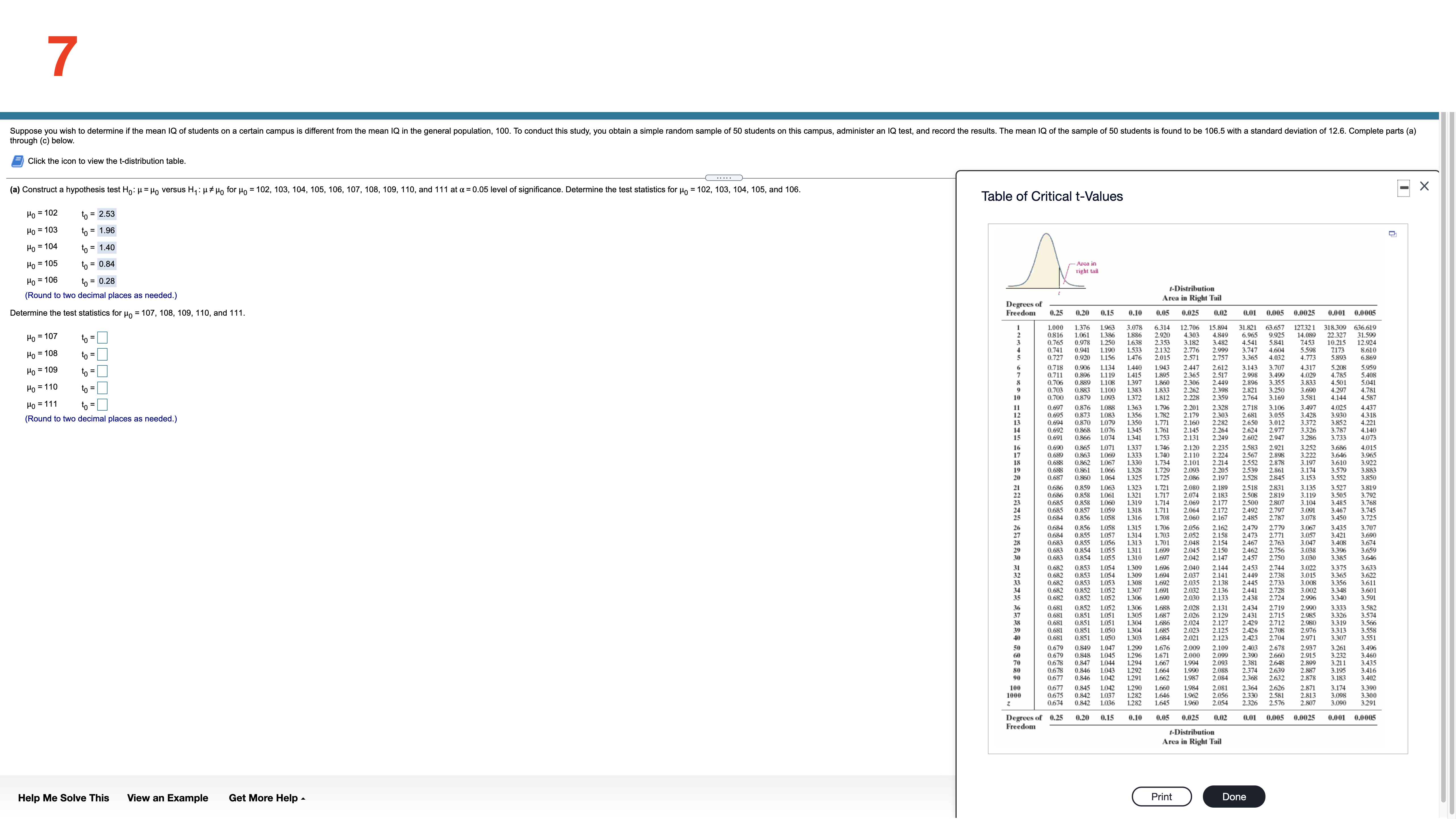Click the answer box for μ0 = 111
Viewport: 1456px width, 819px height.
(102, 405)
